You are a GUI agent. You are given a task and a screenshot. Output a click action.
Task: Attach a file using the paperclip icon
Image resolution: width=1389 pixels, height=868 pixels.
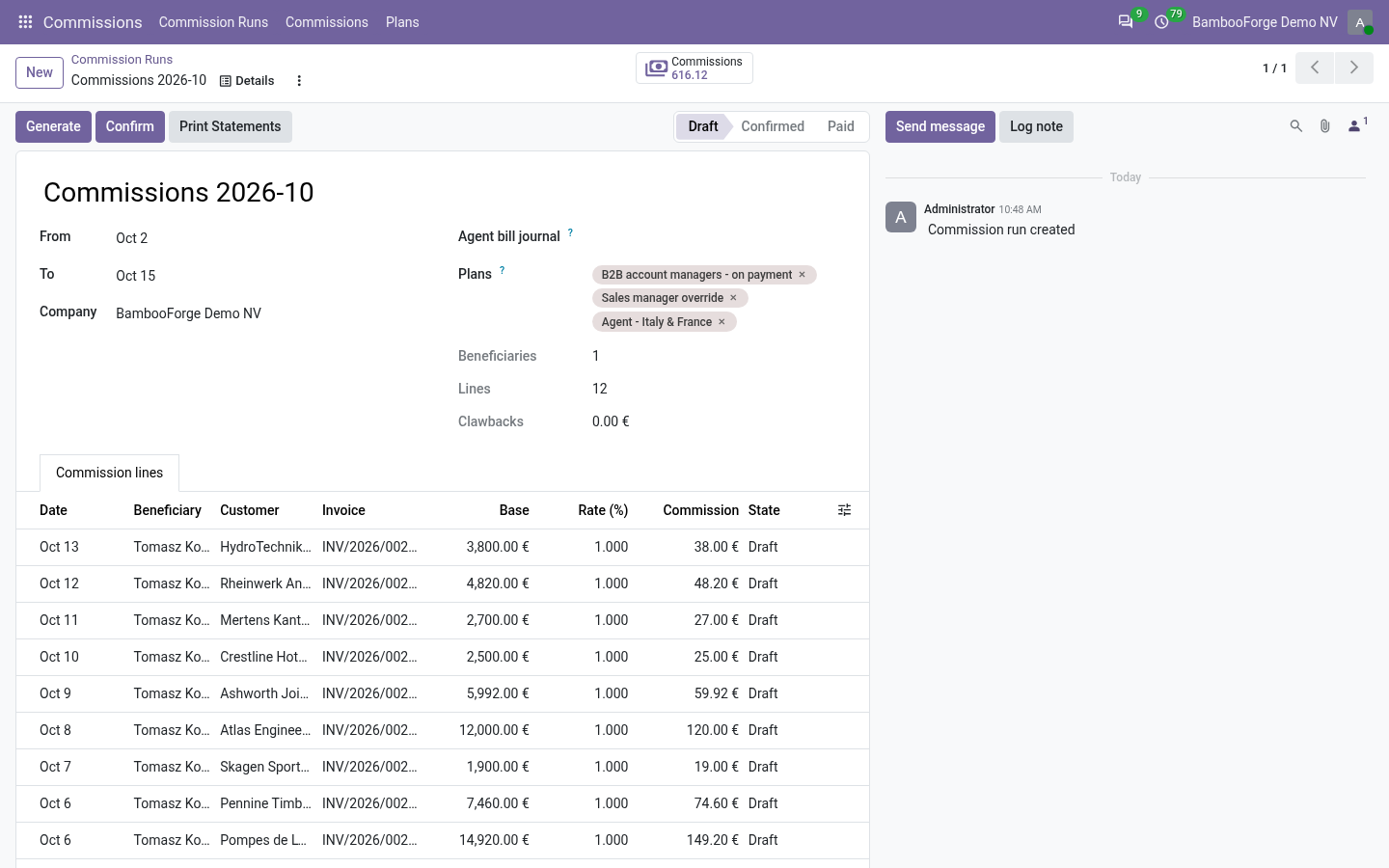[x=1325, y=126]
